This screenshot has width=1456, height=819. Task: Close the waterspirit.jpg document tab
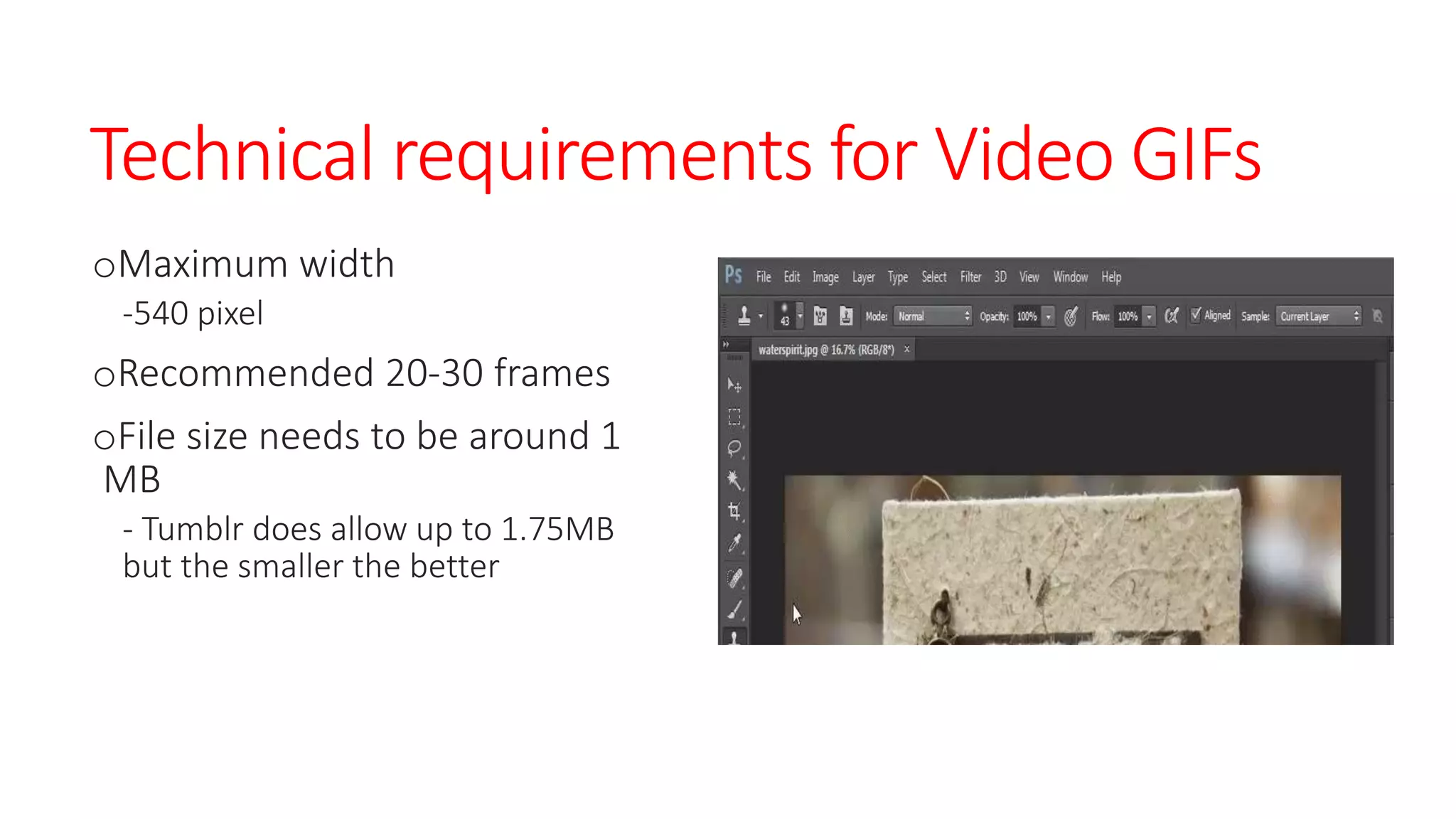tap(906, 349)
